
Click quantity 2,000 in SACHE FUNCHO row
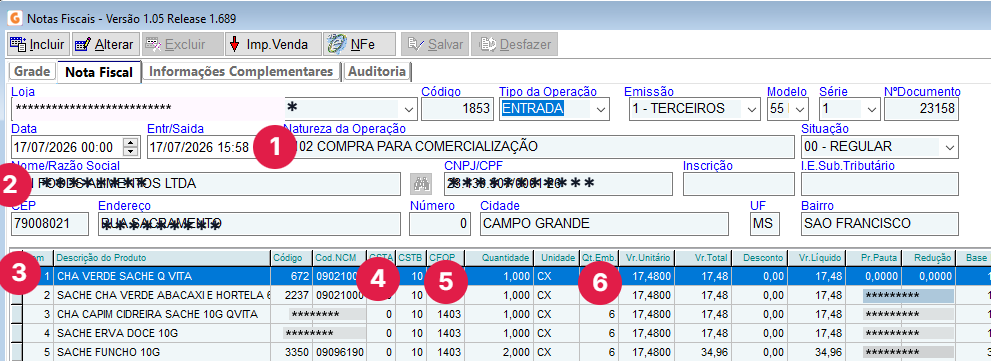tap(499, 352)
